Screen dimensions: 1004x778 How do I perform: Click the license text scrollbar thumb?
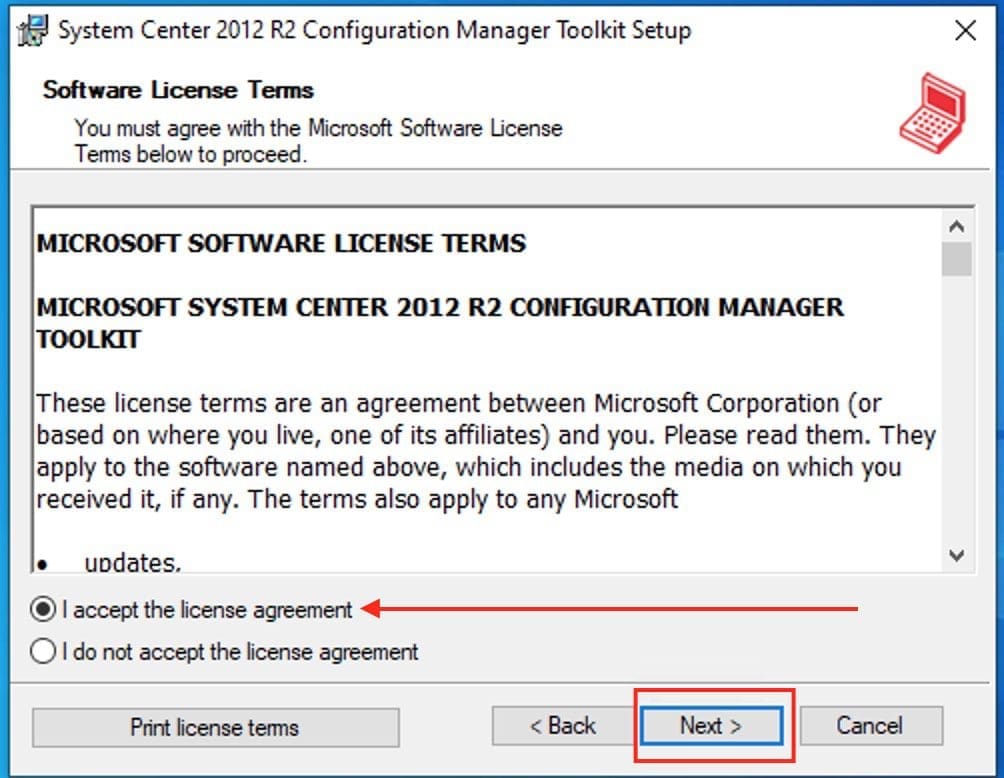[x=957, y=258]
